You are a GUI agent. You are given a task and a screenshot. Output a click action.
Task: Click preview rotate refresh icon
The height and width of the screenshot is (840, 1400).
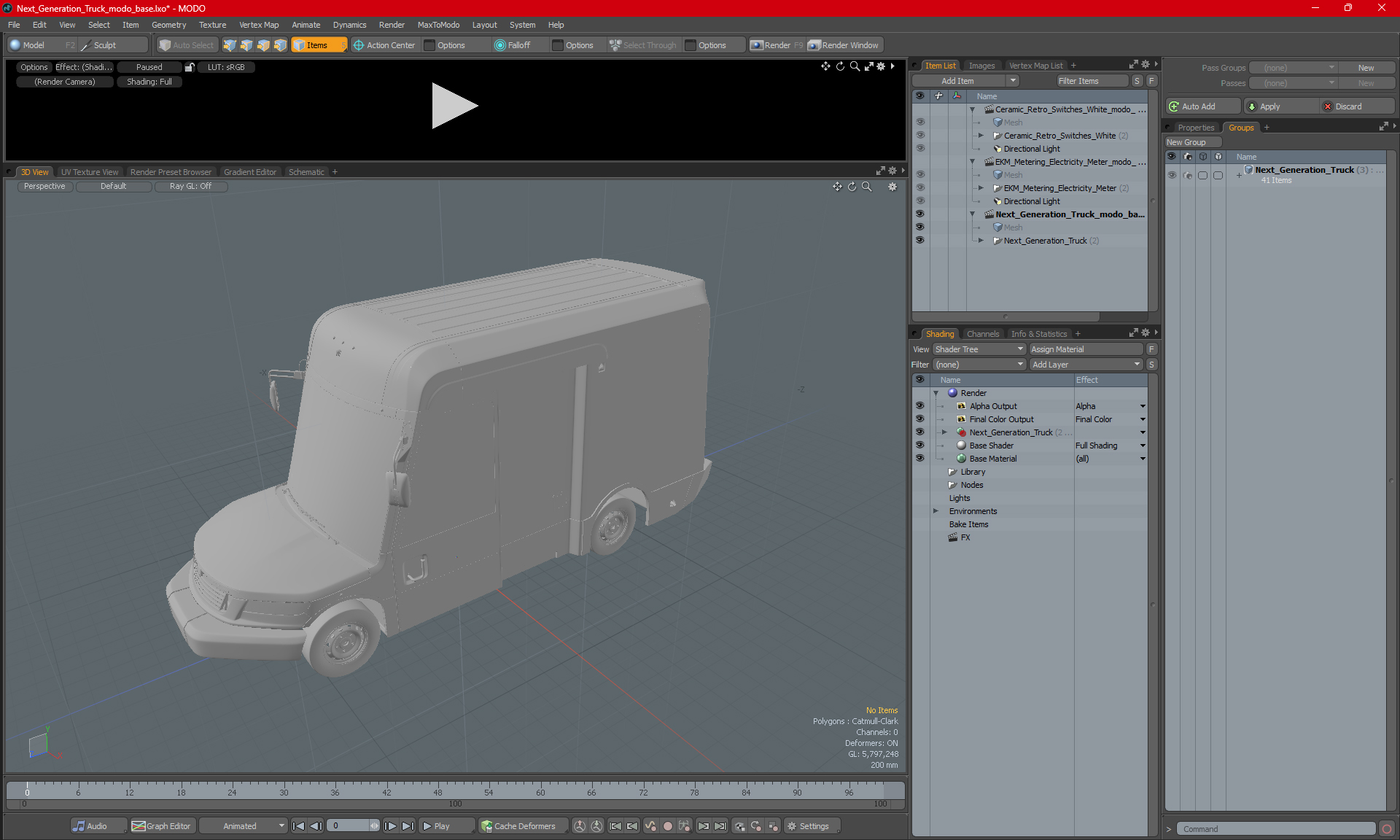(x=840, y=66)
